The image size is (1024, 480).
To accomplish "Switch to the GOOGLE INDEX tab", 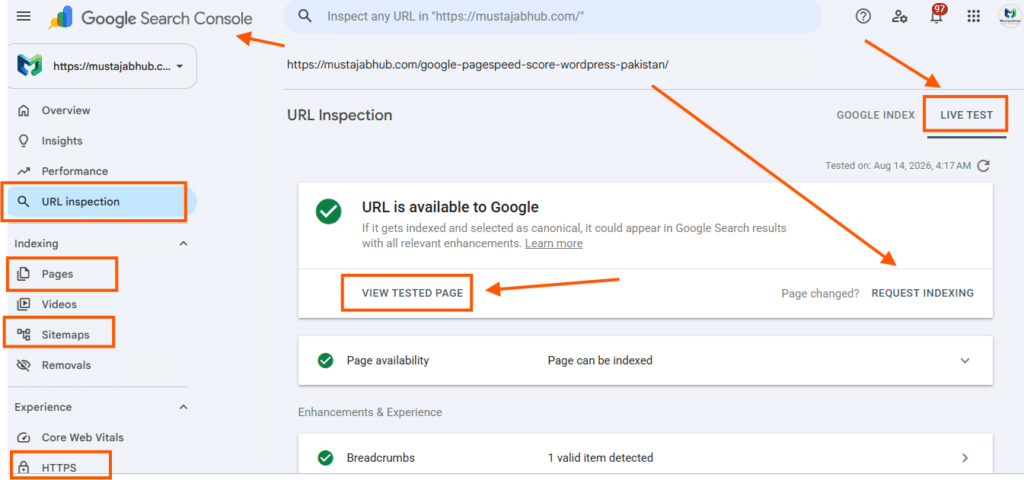I will pos(876,115).
